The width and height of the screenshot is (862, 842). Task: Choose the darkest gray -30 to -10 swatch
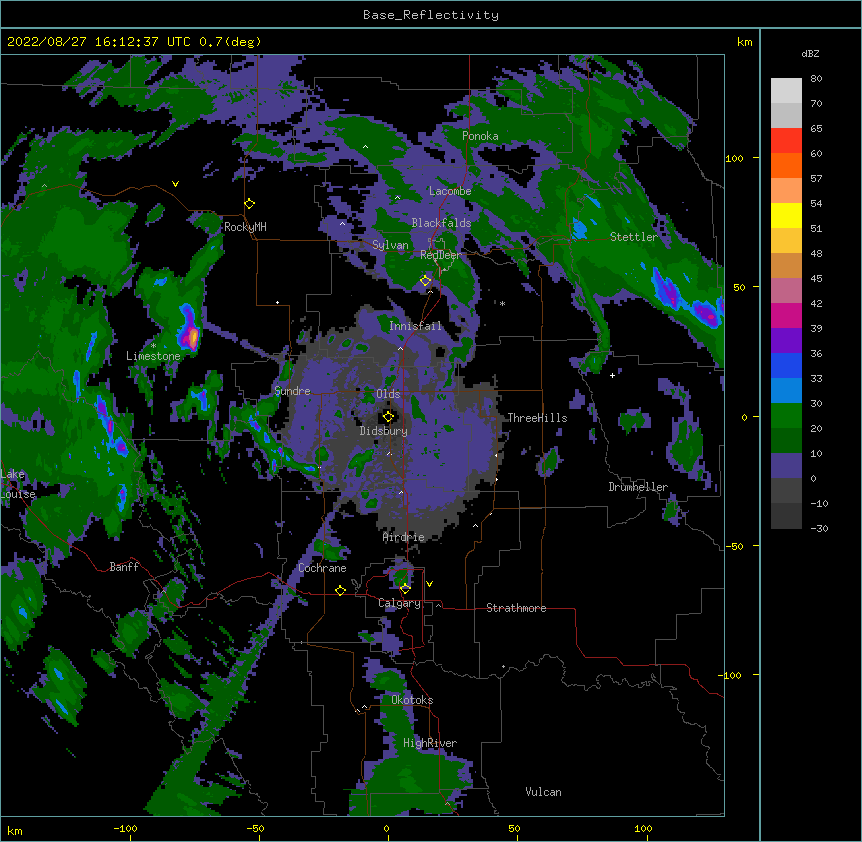[x=786, y=516]
